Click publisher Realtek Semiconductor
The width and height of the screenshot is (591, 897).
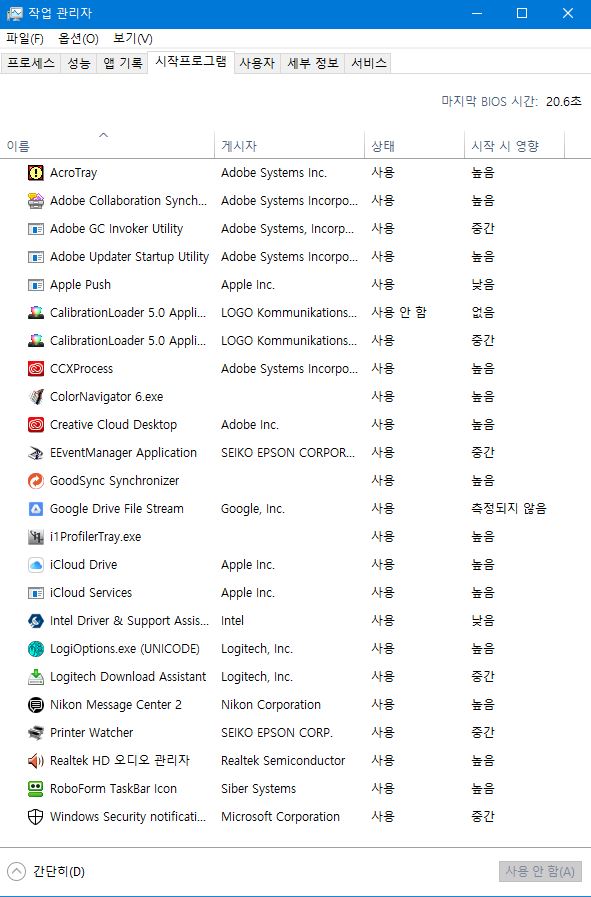point(283,761)
